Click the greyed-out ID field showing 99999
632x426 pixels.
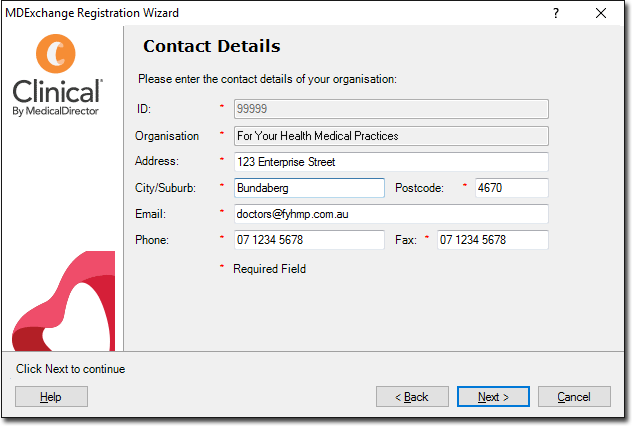390,109
